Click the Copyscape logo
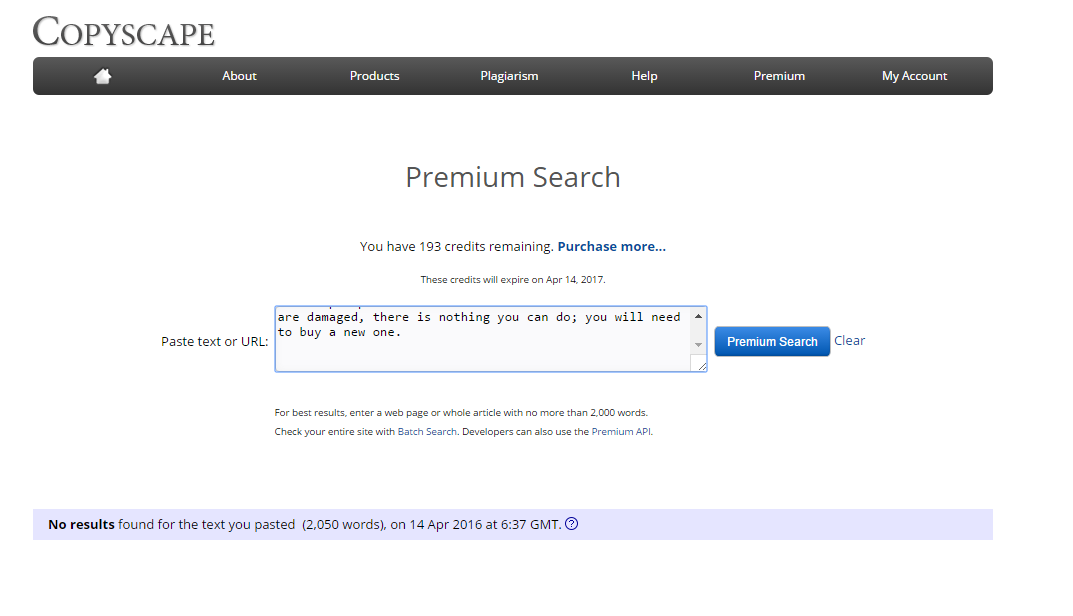The width and height of the screenshot is (1073, 616). (x=124, y=31)
